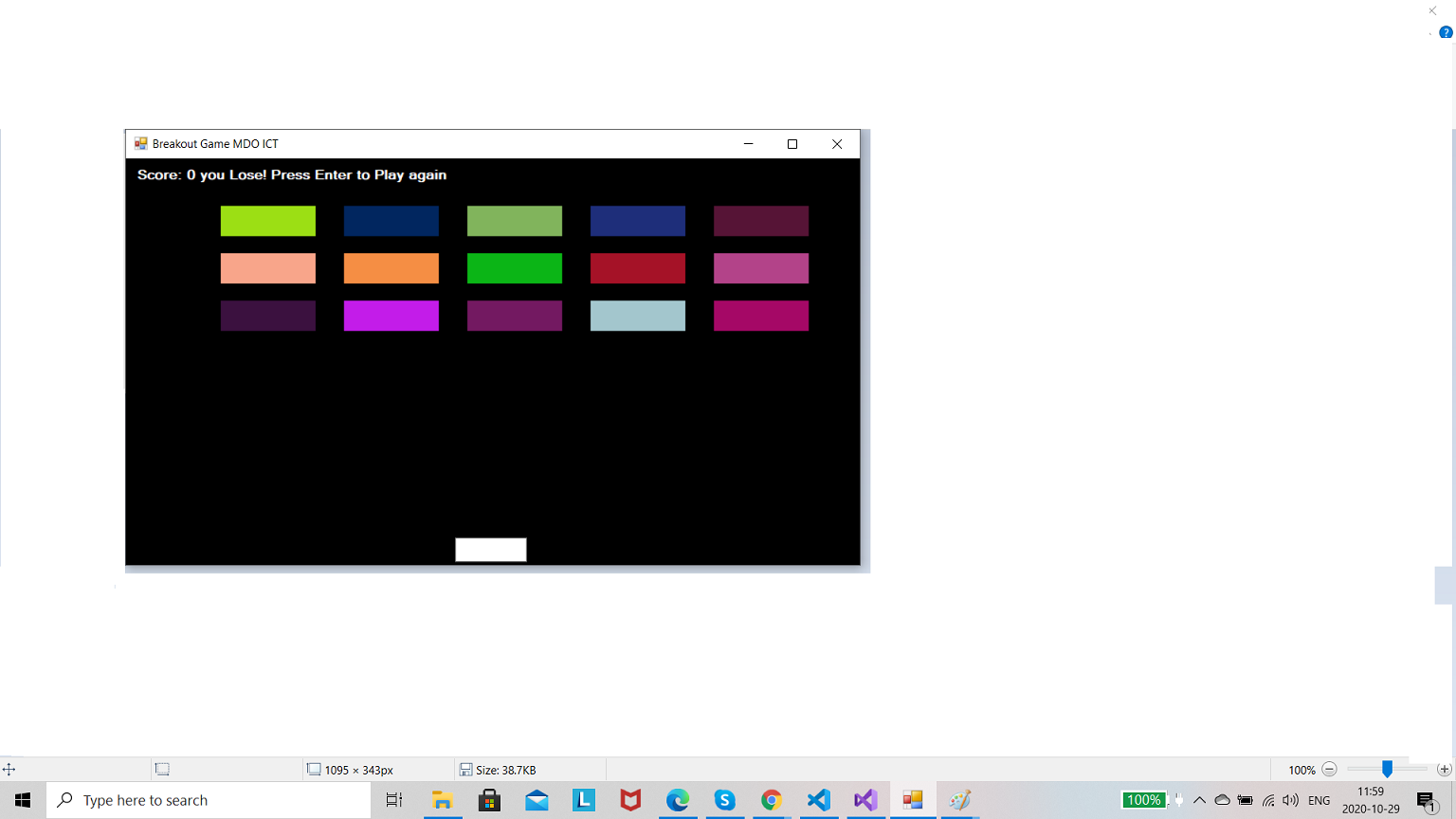Click the battery power icon in the tray
The height and width of the screenshot is (819, 1456).
tap(1246, 800)
